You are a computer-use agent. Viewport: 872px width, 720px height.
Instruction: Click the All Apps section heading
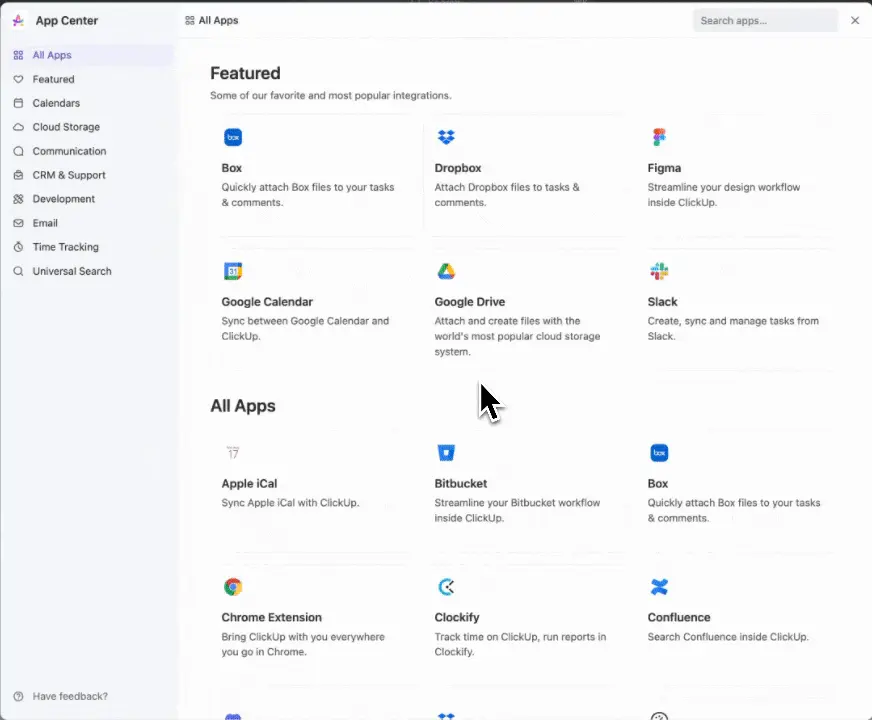242,406
